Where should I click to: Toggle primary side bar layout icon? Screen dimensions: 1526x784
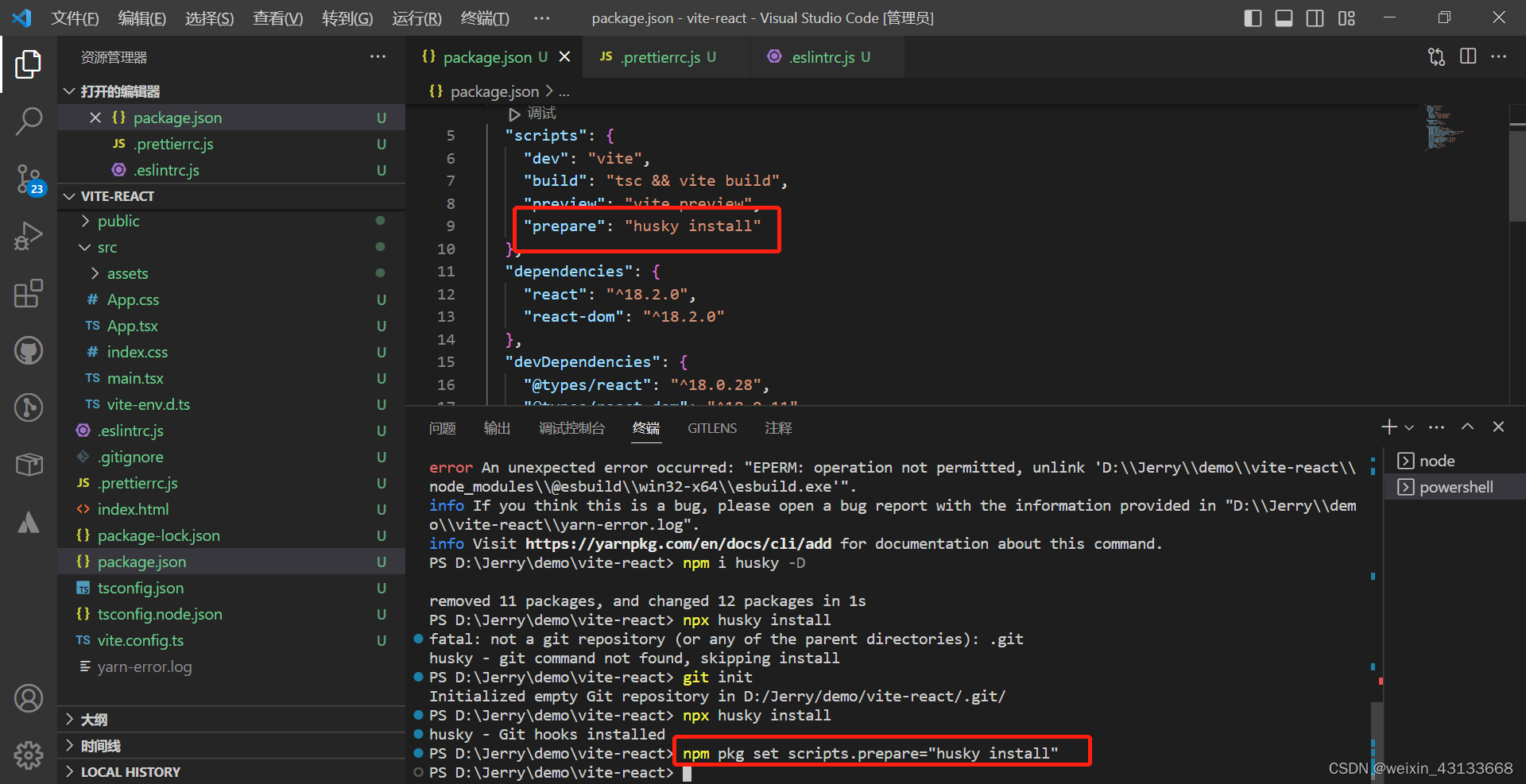[x=1253, y=17]
